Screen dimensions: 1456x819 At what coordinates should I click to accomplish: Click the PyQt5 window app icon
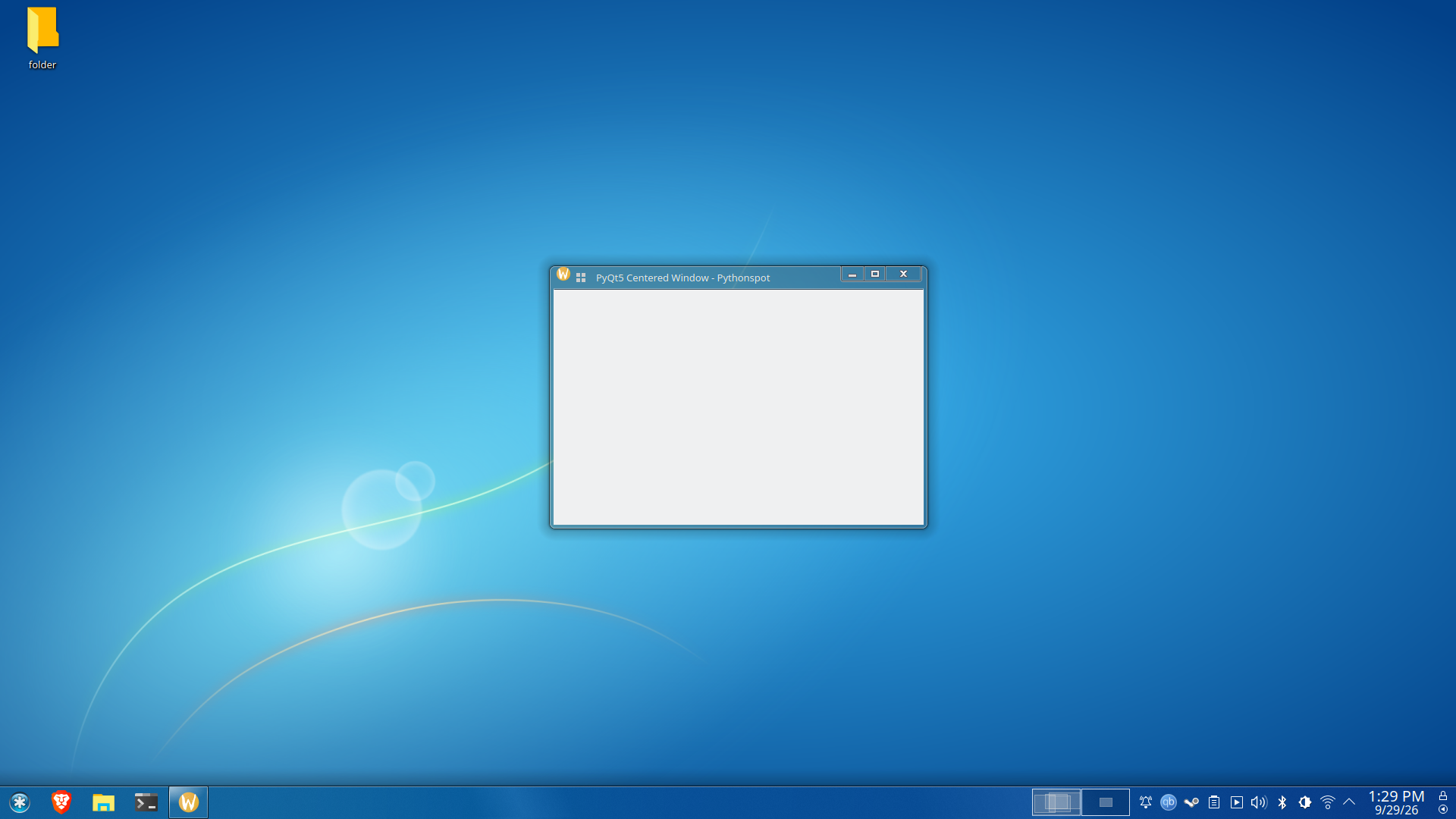pyautogui.click(x=563, y=275)
